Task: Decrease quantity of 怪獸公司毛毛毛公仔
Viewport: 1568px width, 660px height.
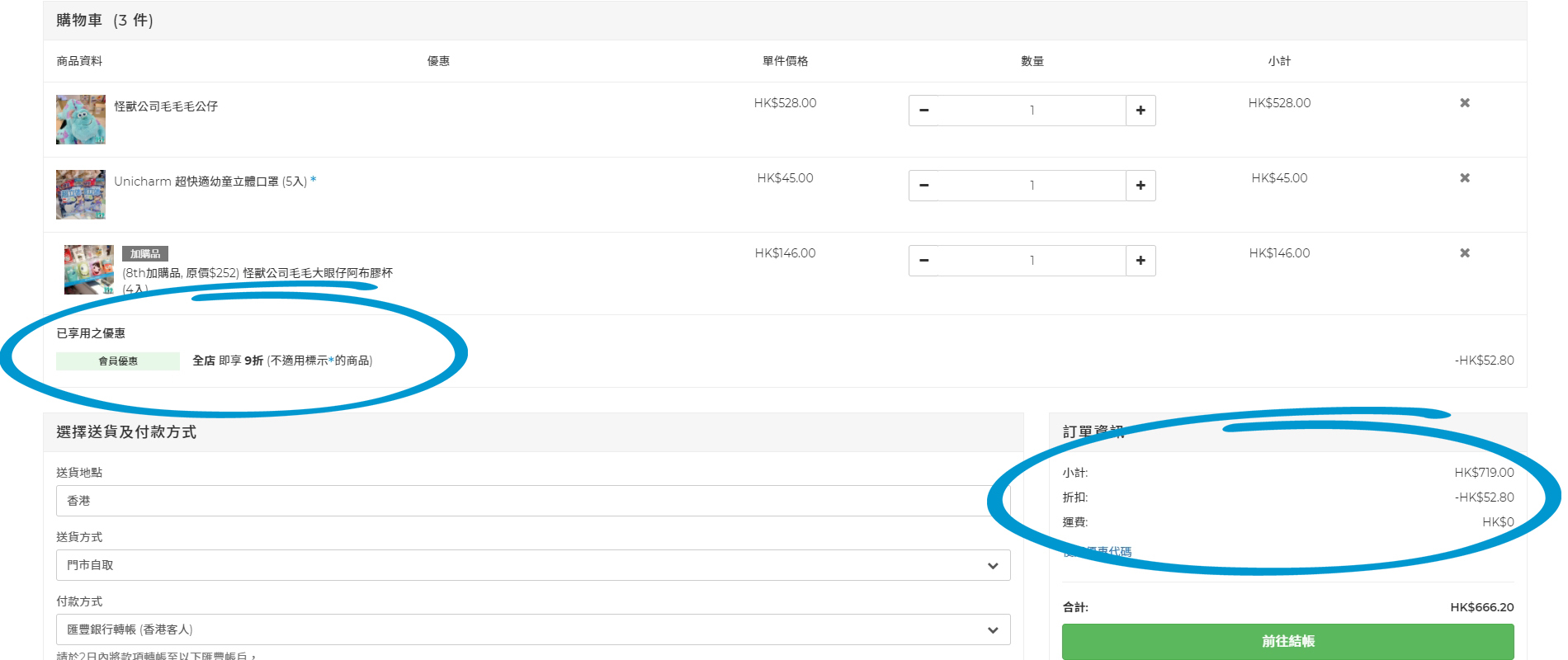Action: pos(923,111)
